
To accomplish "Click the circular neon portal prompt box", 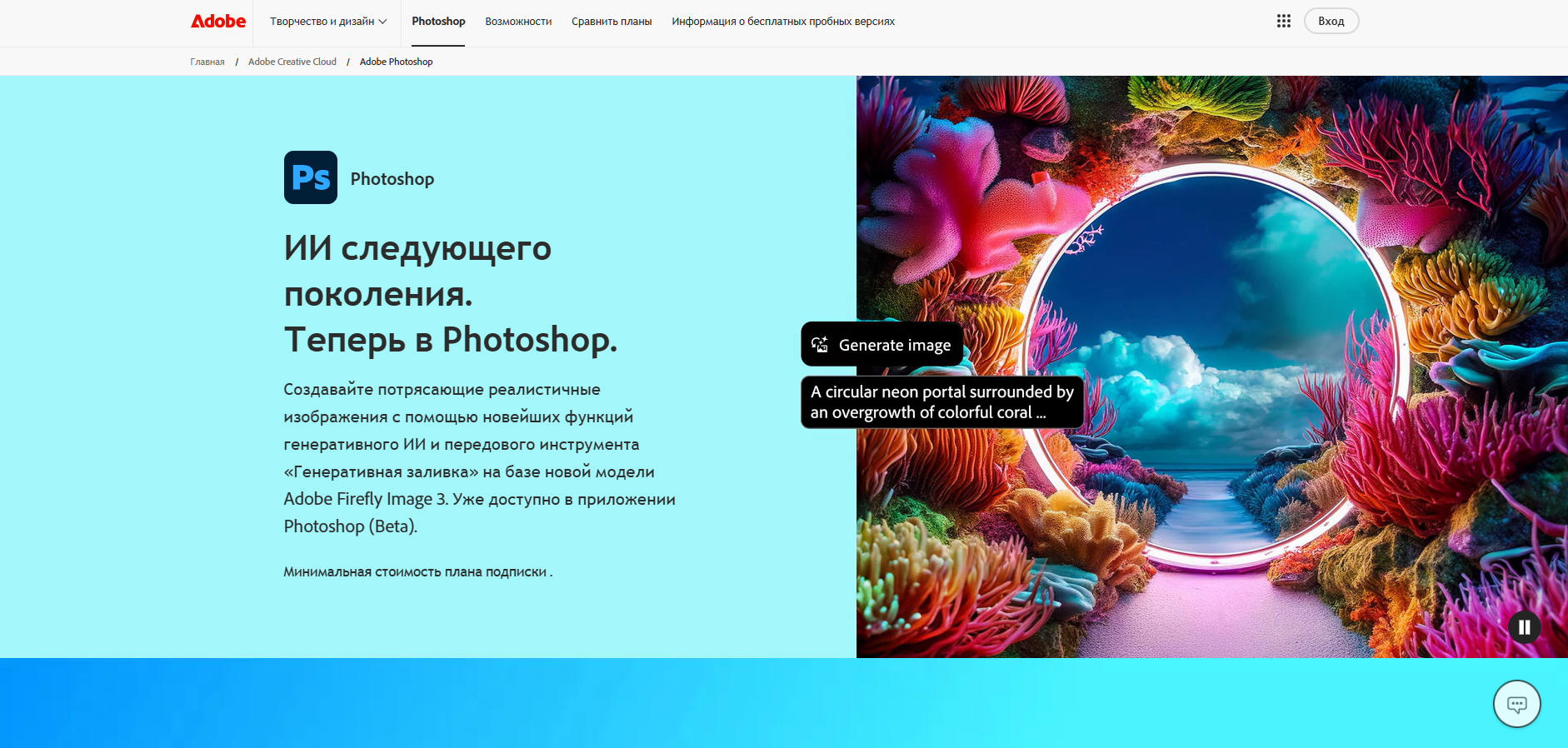I will tap(941, 402).
